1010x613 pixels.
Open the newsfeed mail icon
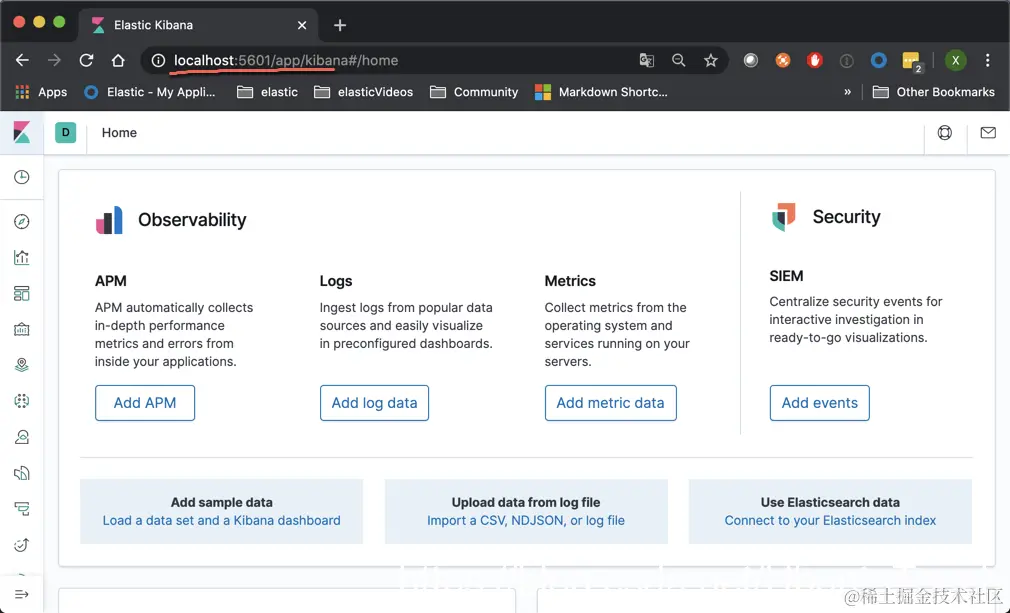coord(987,133)
